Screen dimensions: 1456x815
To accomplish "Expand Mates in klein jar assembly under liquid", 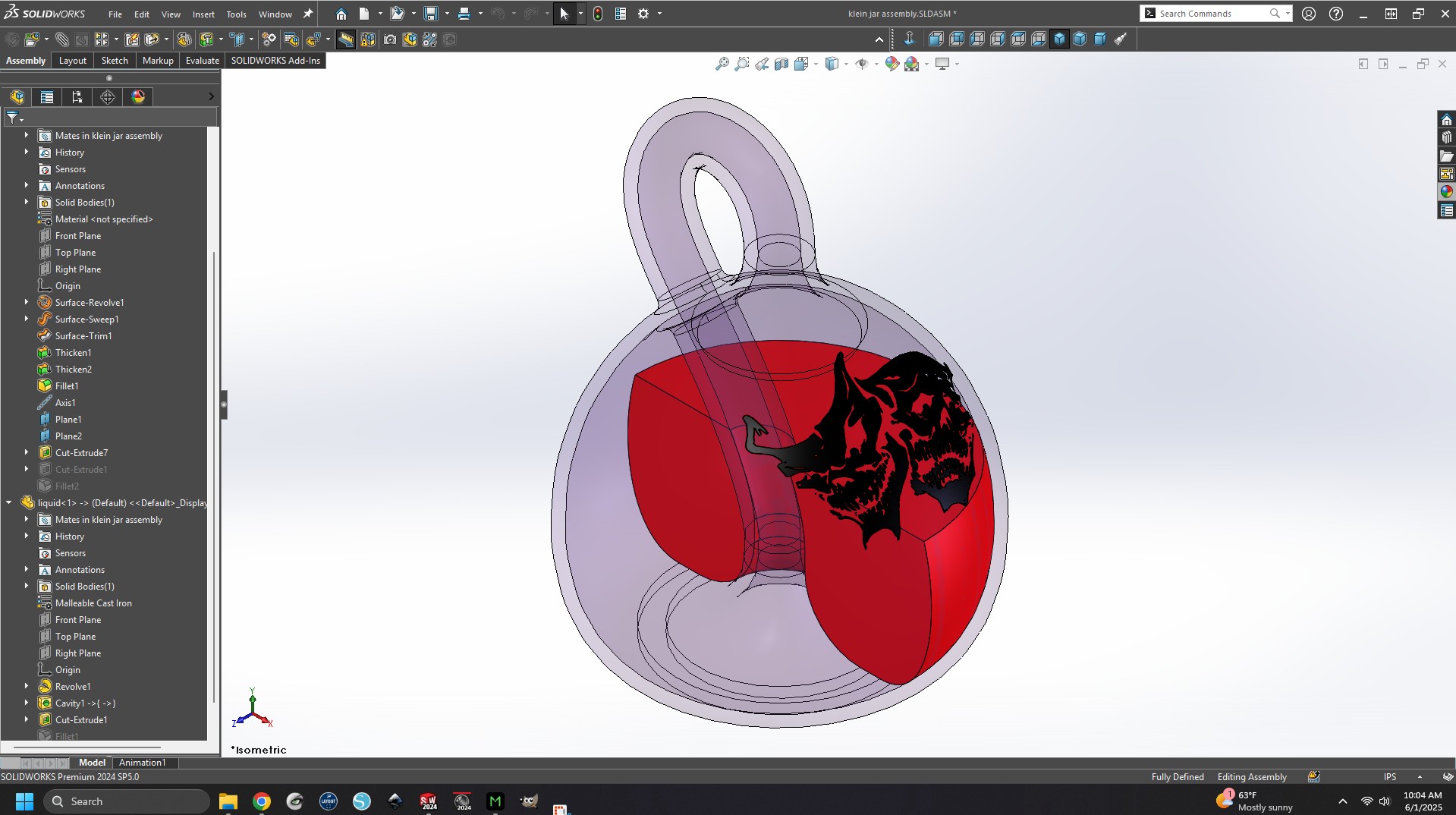I will (x=27, y=520).
